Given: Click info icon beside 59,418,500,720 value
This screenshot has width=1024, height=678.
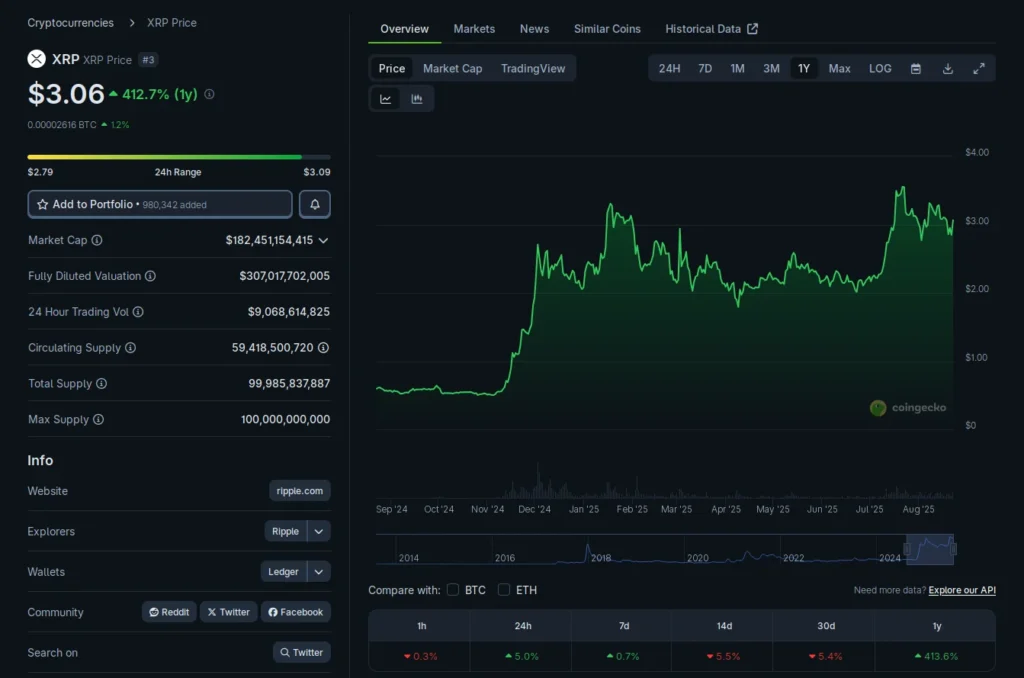Looking at the screenshot, I should tap(323, 347).
